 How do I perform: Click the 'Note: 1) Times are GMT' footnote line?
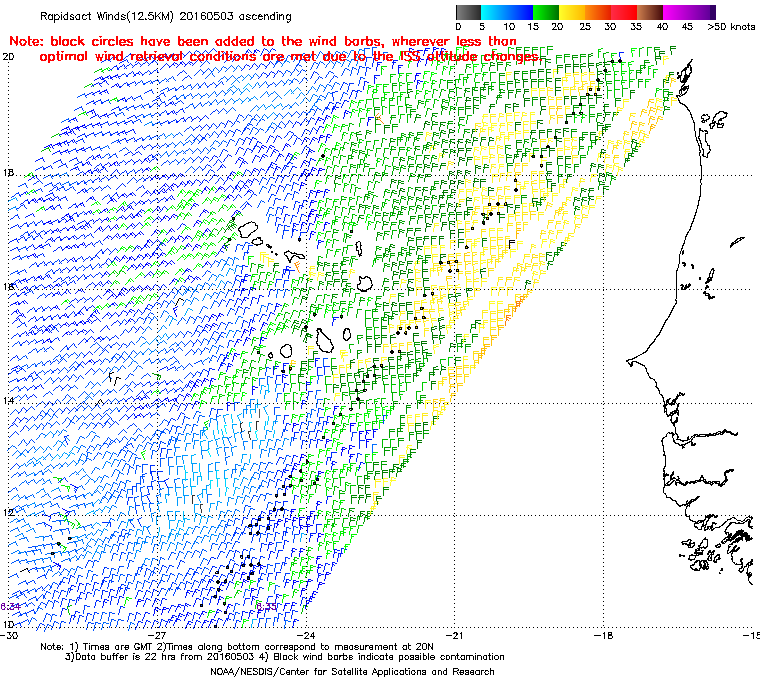point(237,647)
